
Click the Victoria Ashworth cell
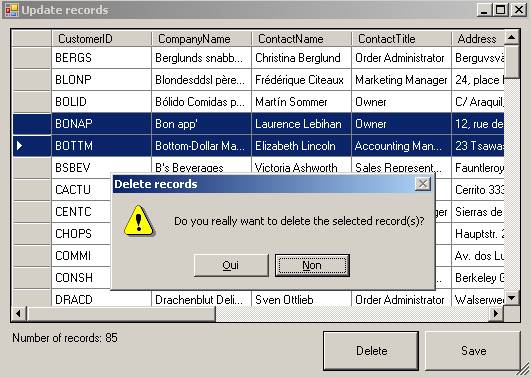click(x=301, y=165)
